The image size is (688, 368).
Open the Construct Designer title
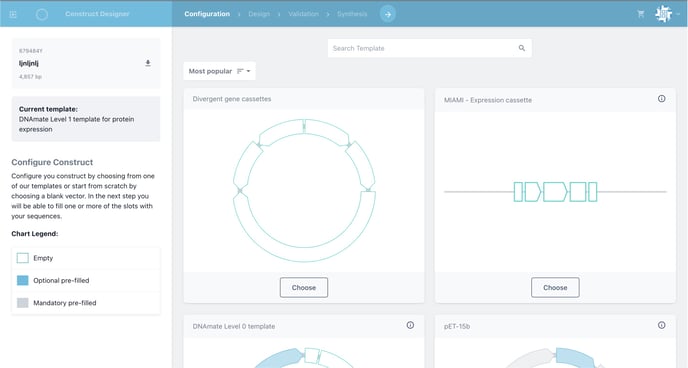97,14
